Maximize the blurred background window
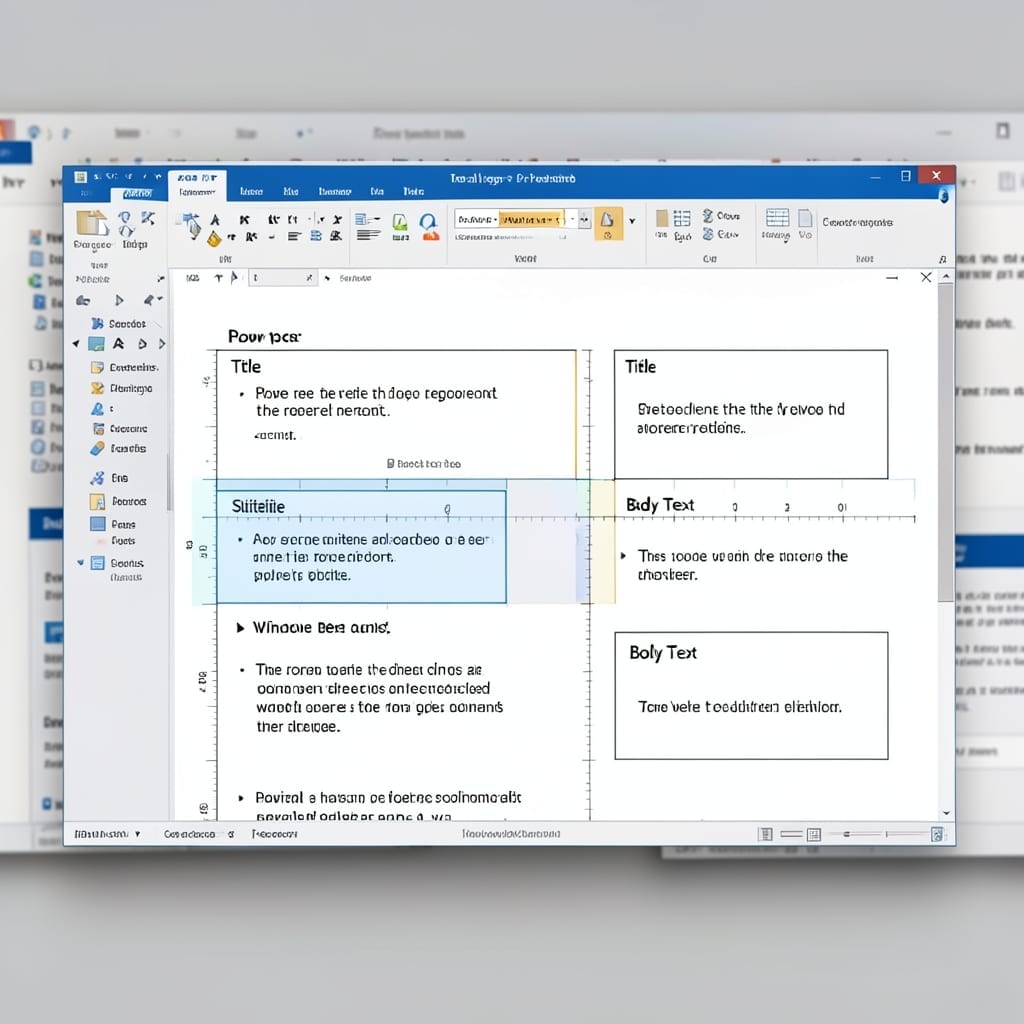Image resolution: width=1024 pixels, height=1024 pixels. (x=1002, y=131)
